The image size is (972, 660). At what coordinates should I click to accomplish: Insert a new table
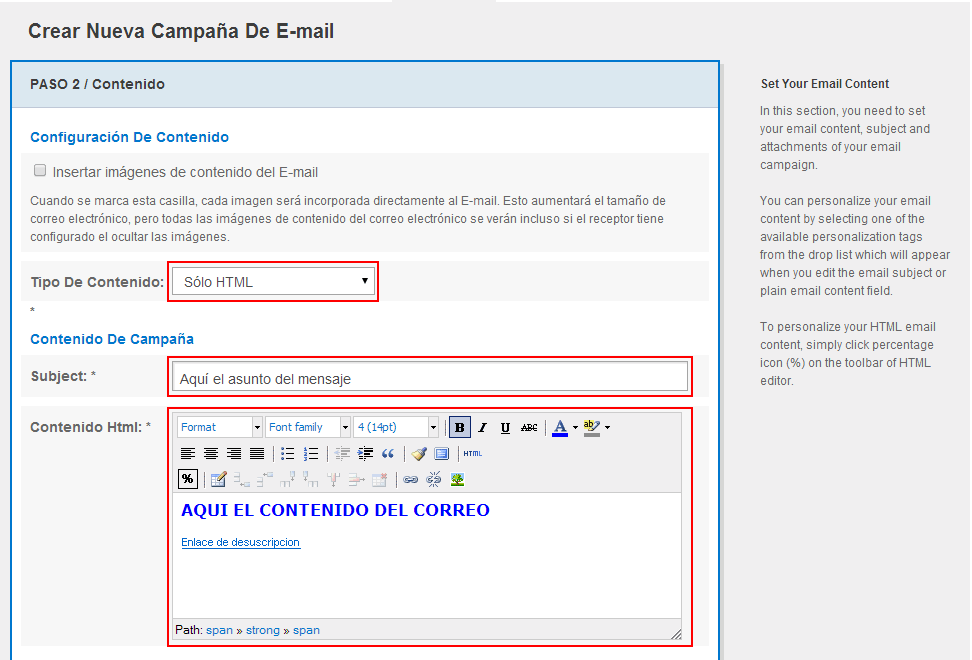(218, 480)
